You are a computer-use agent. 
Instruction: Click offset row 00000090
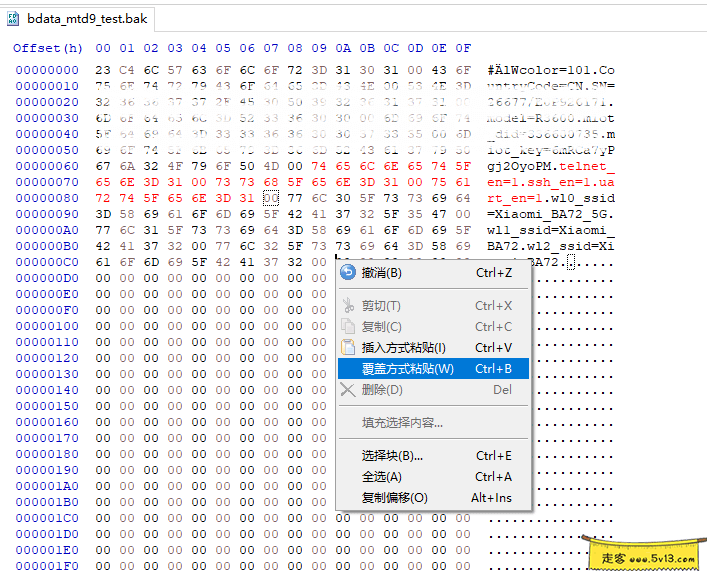click(47, 214)
